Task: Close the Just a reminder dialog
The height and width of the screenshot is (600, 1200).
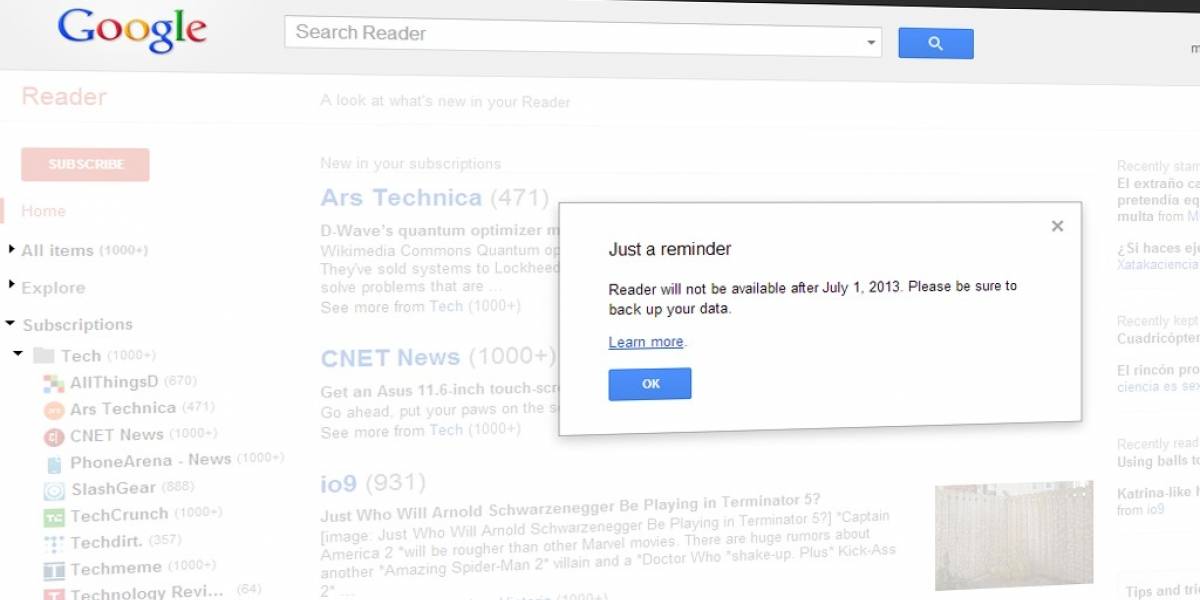Action: (x=1057, y=226)
